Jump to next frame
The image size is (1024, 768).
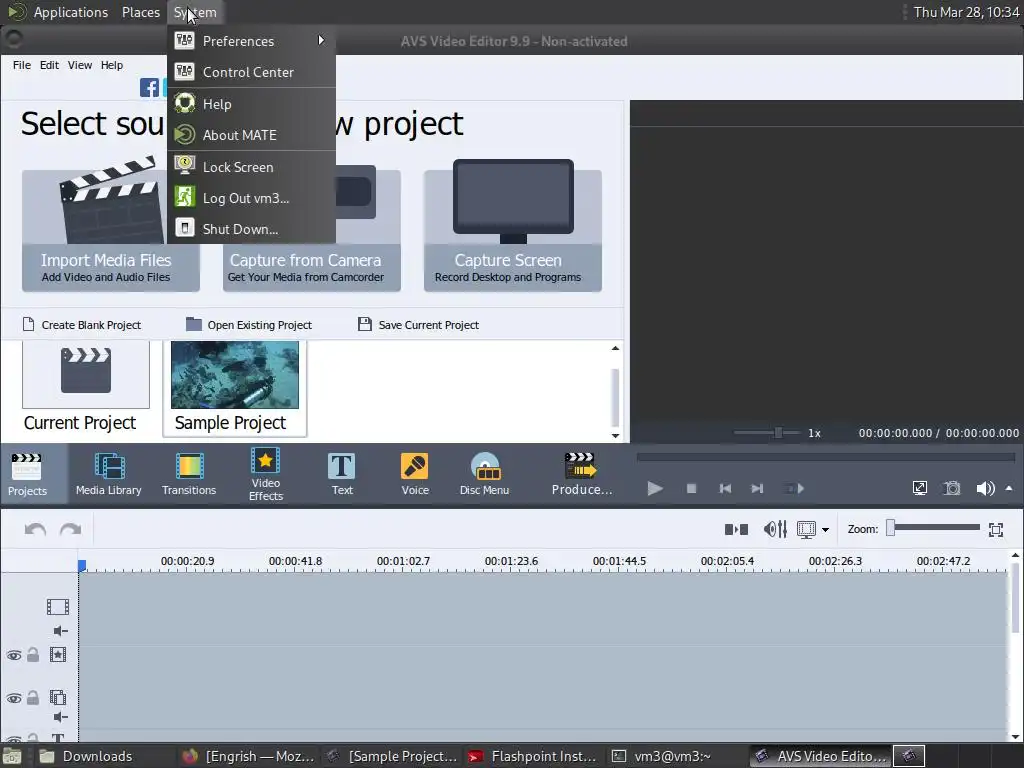click(757, 488)
